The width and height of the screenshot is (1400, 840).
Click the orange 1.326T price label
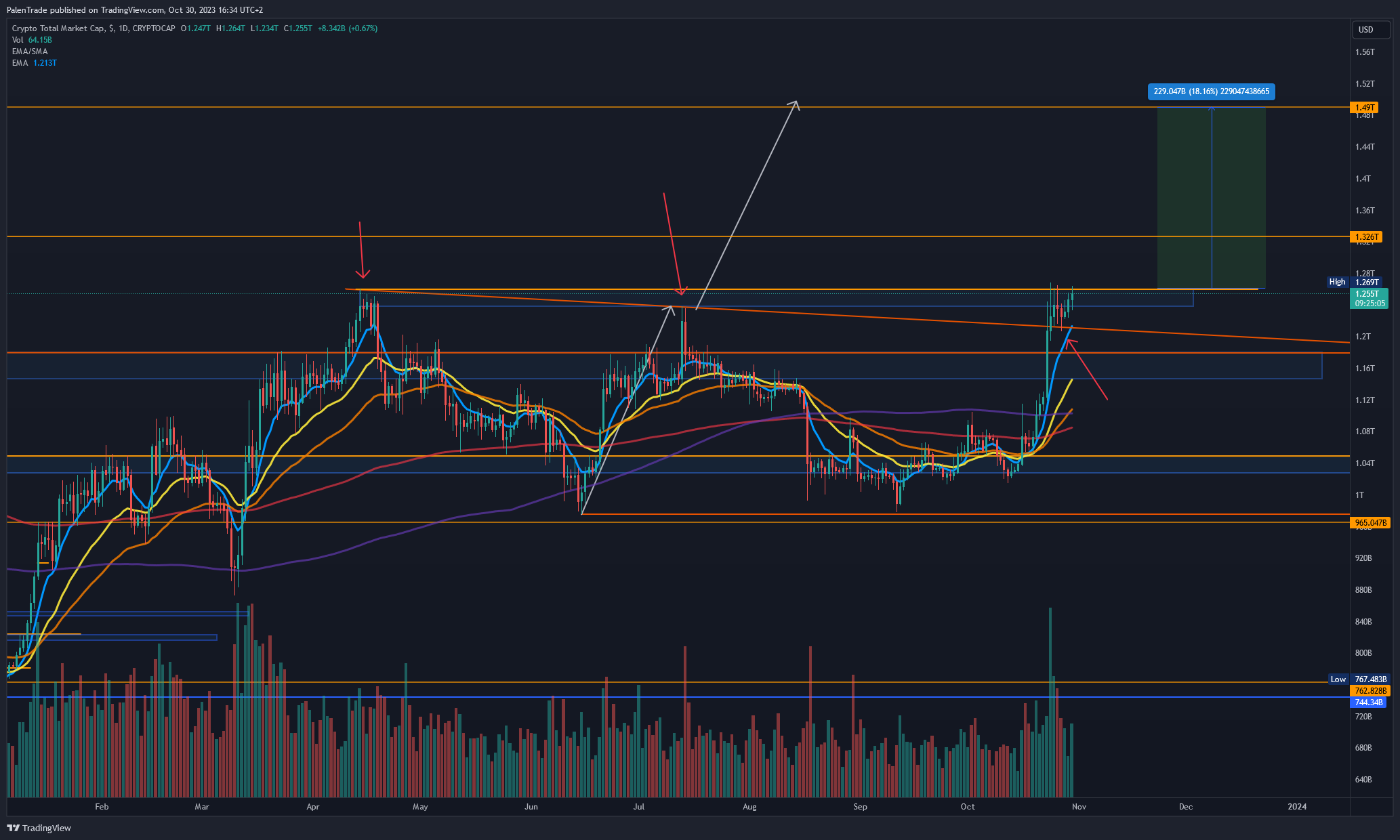[x=1366, y=237]
